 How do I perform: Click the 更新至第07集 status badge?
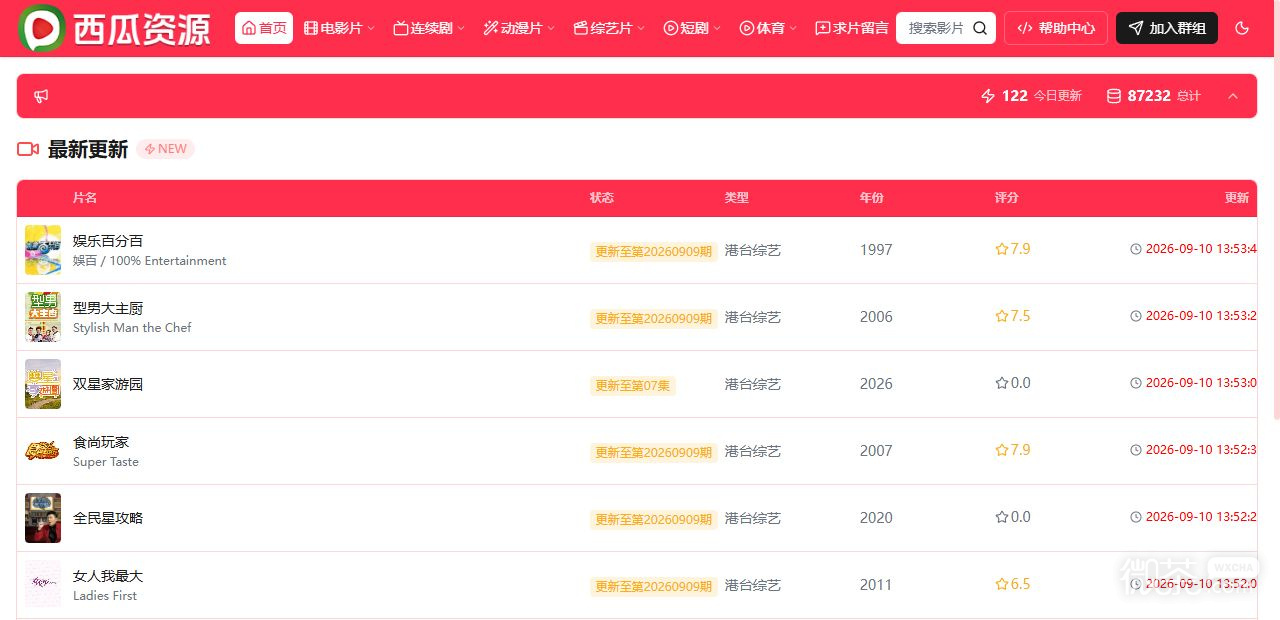633,385
